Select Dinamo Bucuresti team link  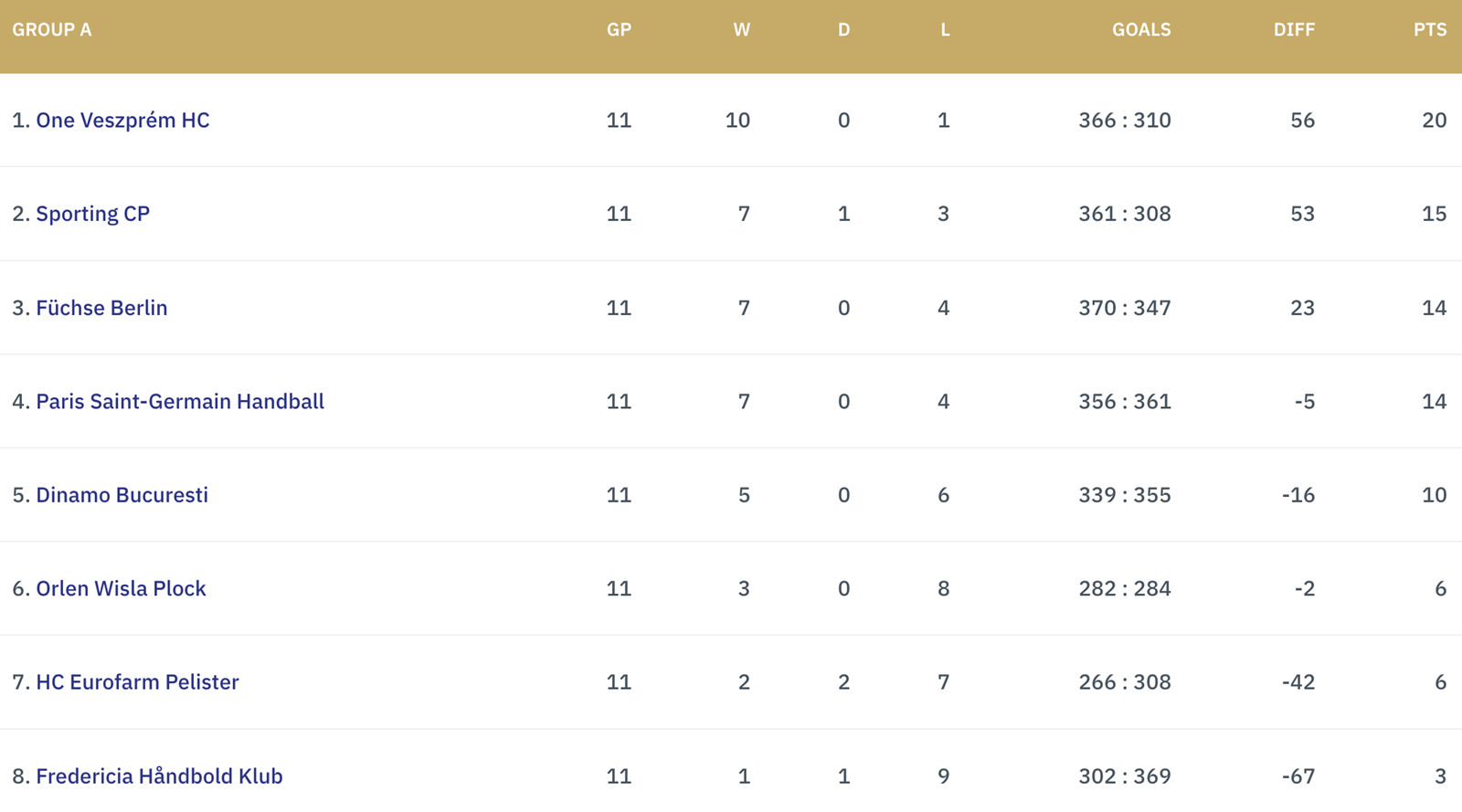pos(122,495)
